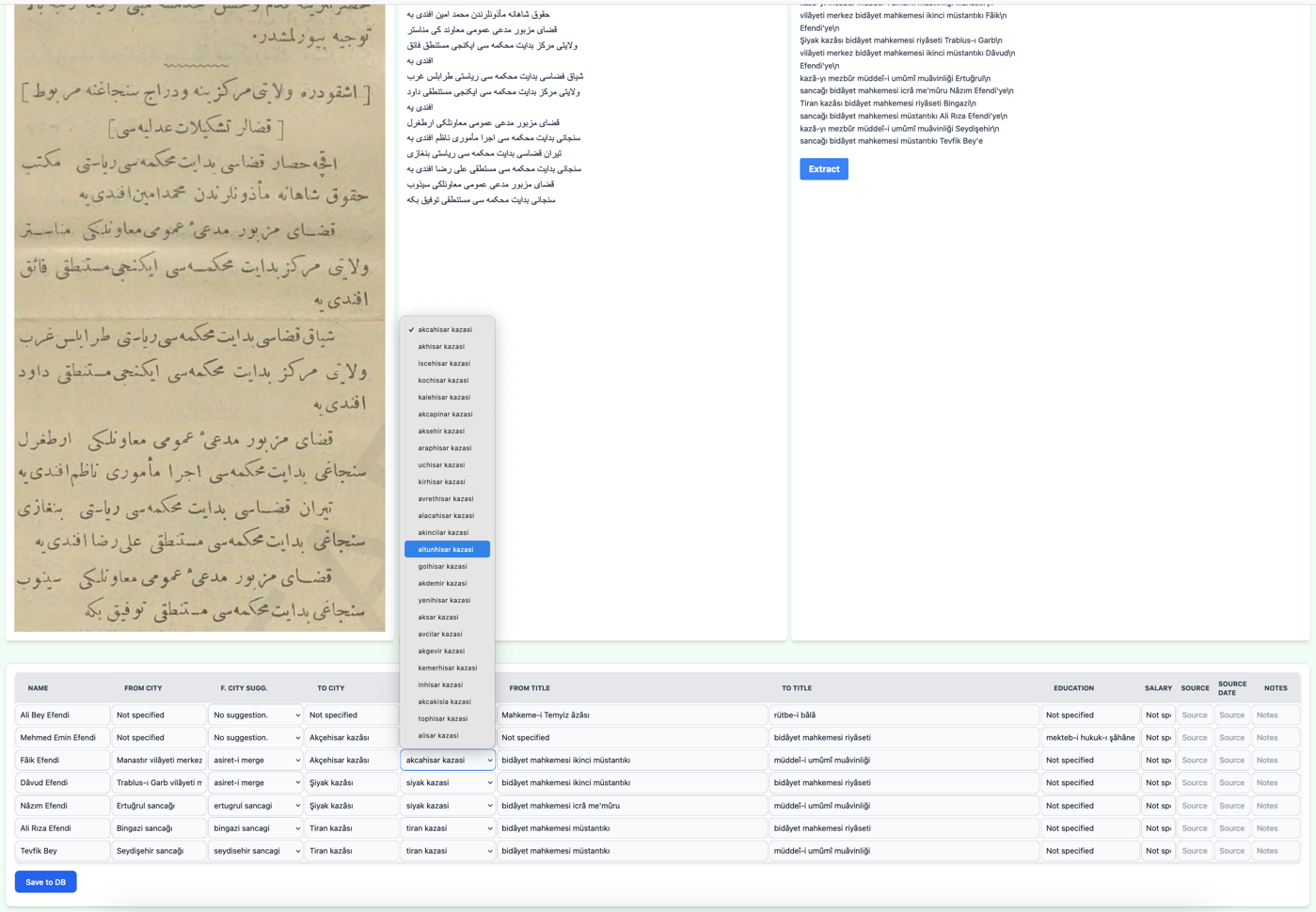Open the "tiran kazasi" dropdown in Tevfik Bey's row
Screen dimensions: 1316x912
click(448, 850)
